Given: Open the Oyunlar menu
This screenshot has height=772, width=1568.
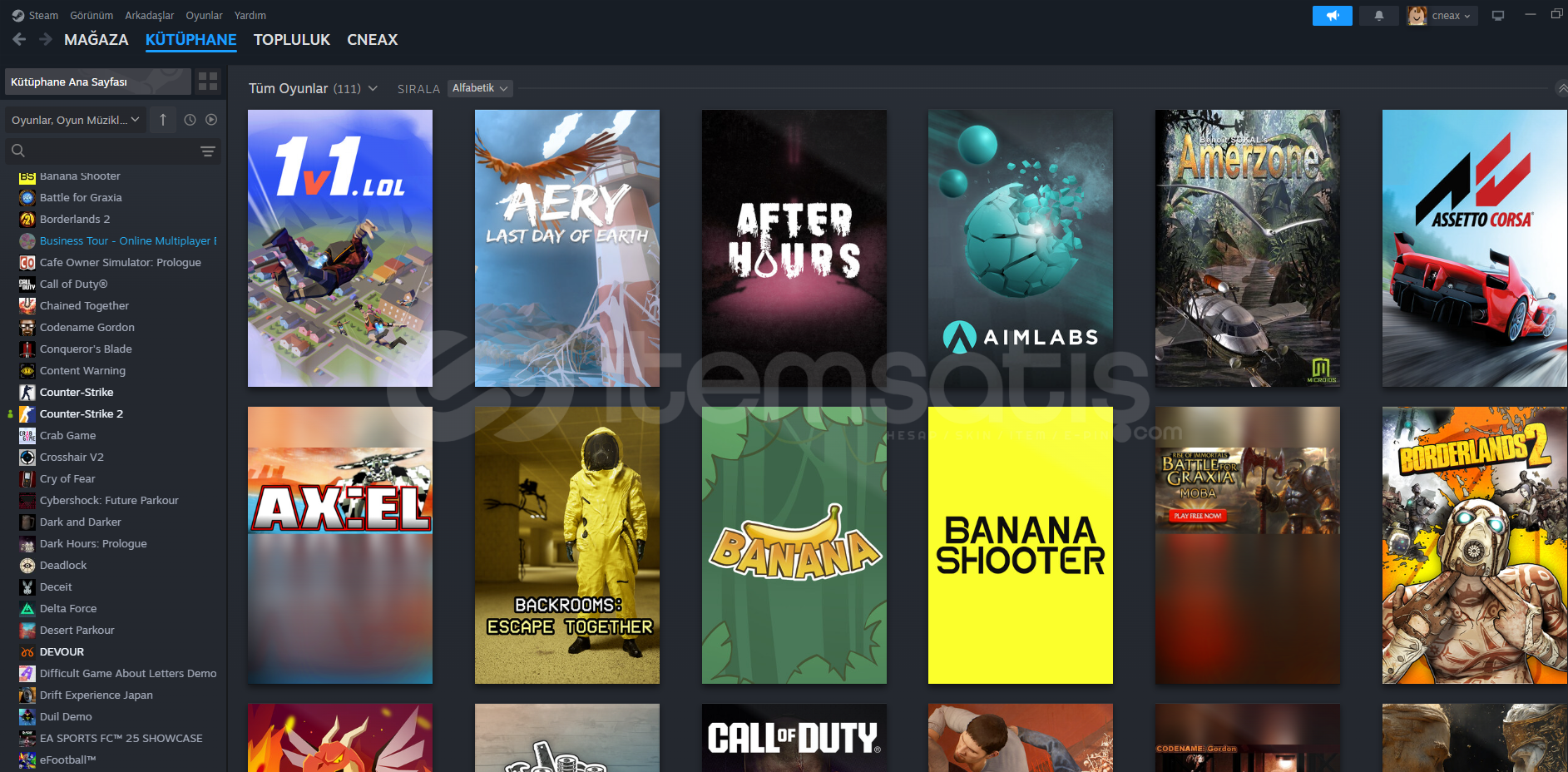Looking at the screenshot, I should pos(204,15).
